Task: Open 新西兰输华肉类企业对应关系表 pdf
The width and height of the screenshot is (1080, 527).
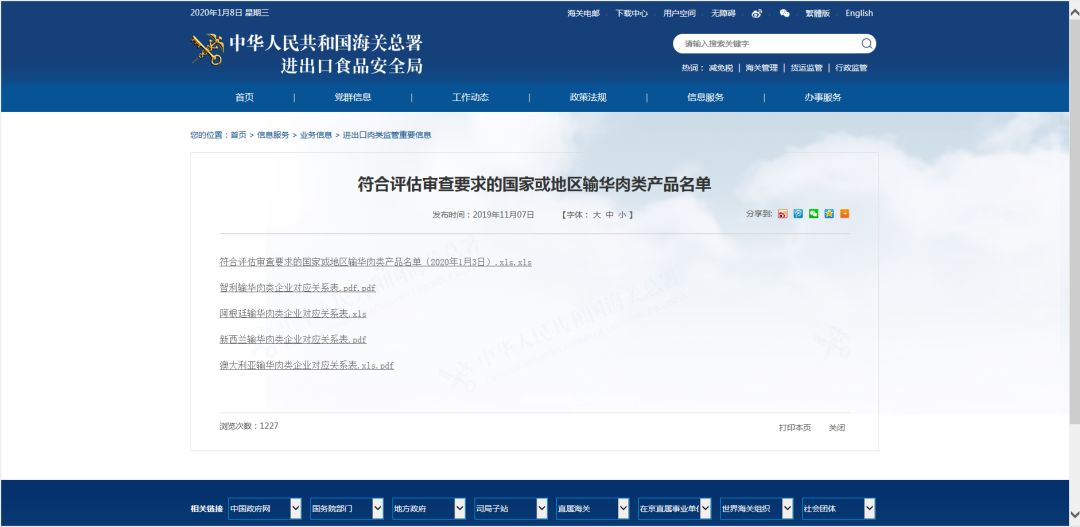Action: 293,340
